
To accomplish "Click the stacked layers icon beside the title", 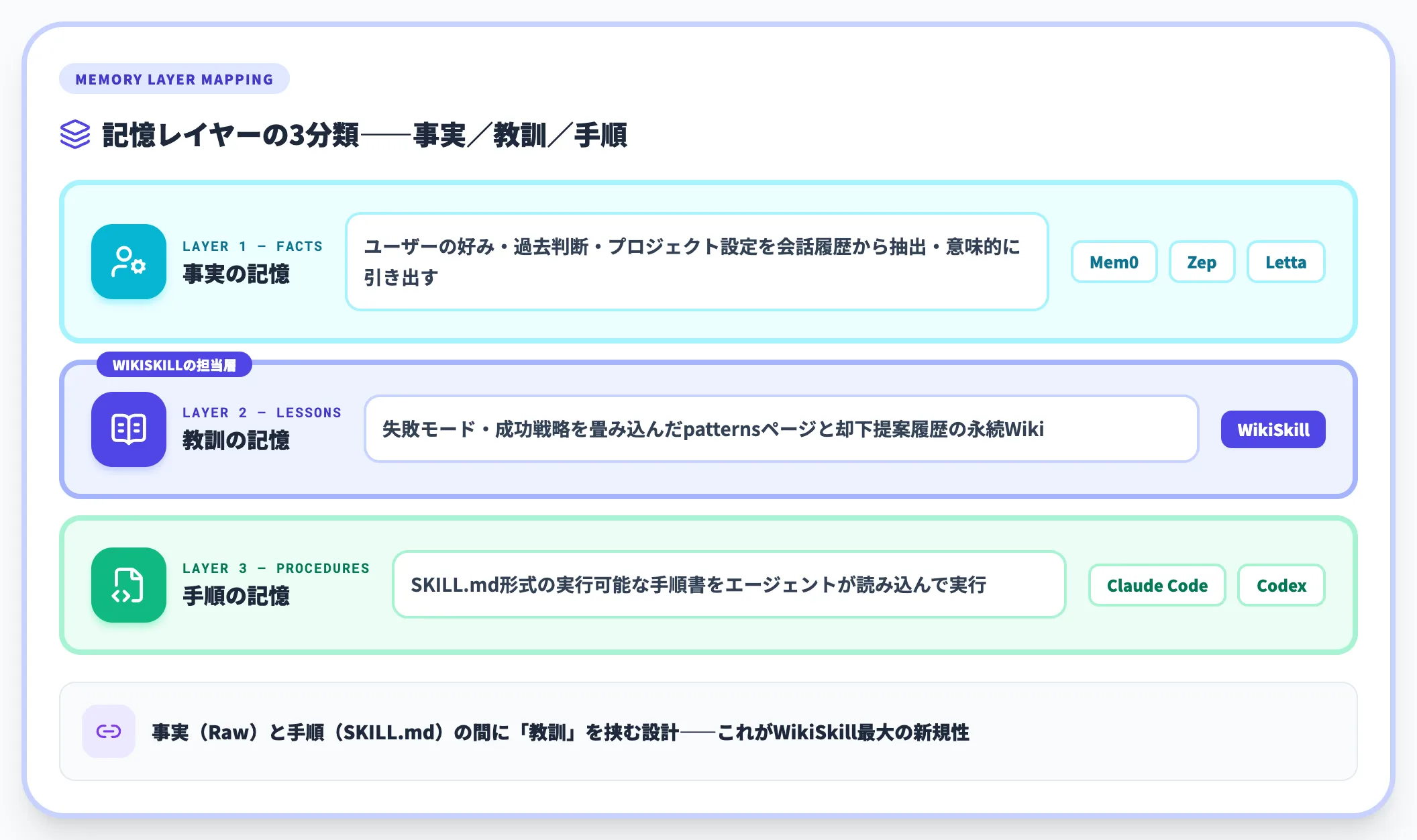I will (75, 134).
